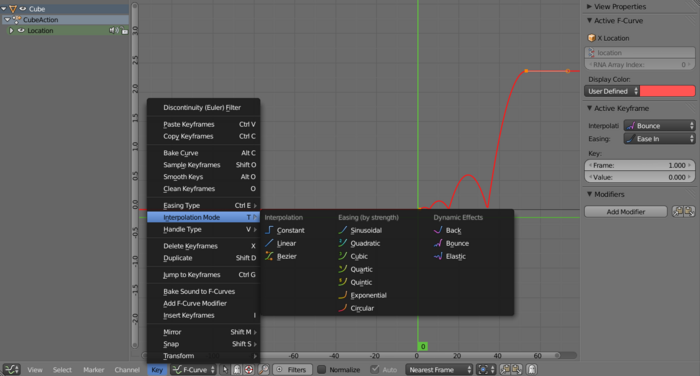Enable the Normalize checkbox
This screenshot has height=376, width=700.
[x=321, y=369]
